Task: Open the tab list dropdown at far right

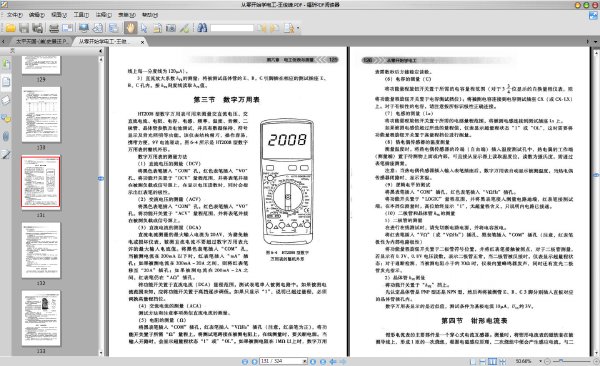Action: [596, 41]
